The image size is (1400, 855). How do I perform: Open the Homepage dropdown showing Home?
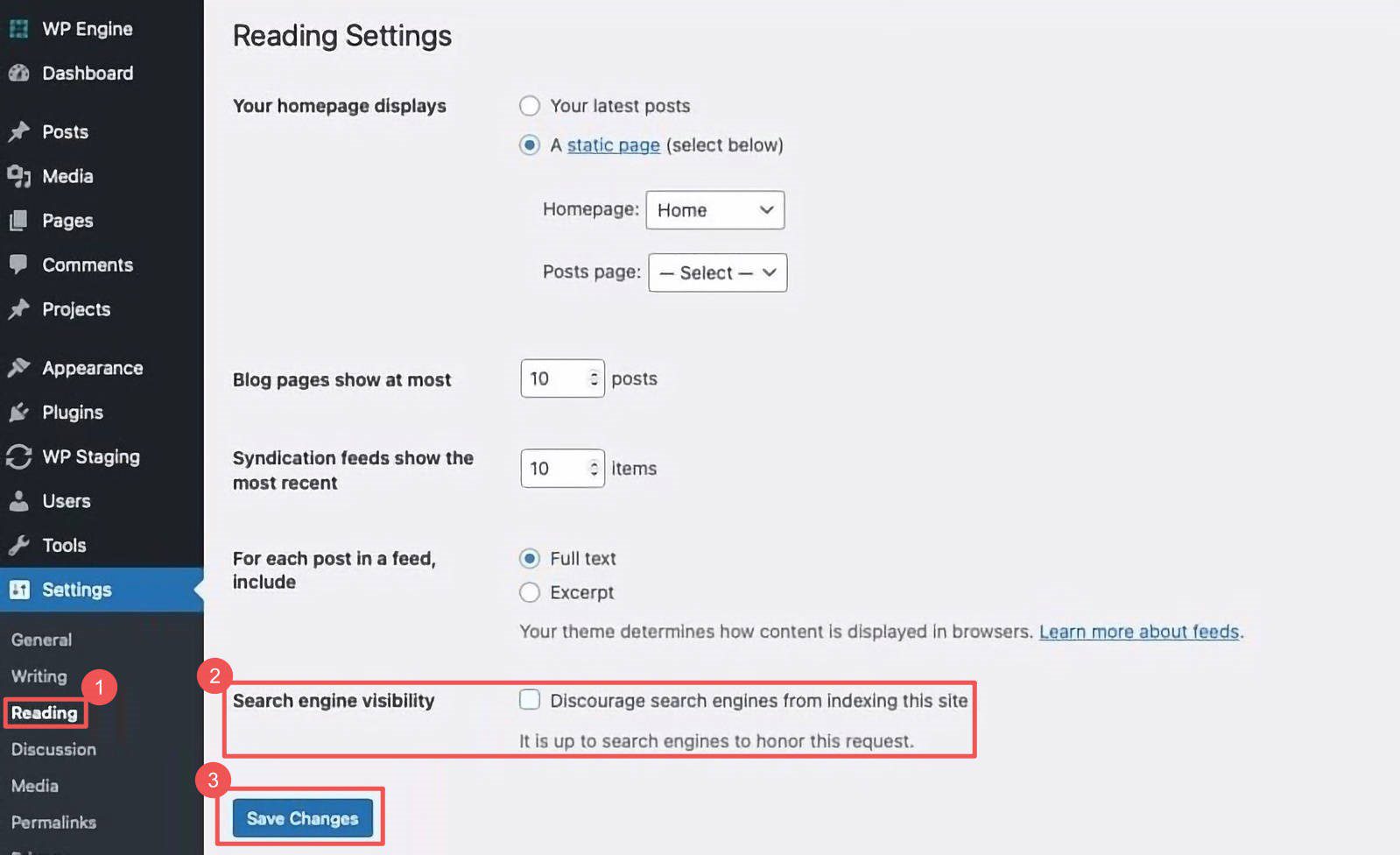coord(714,210)
